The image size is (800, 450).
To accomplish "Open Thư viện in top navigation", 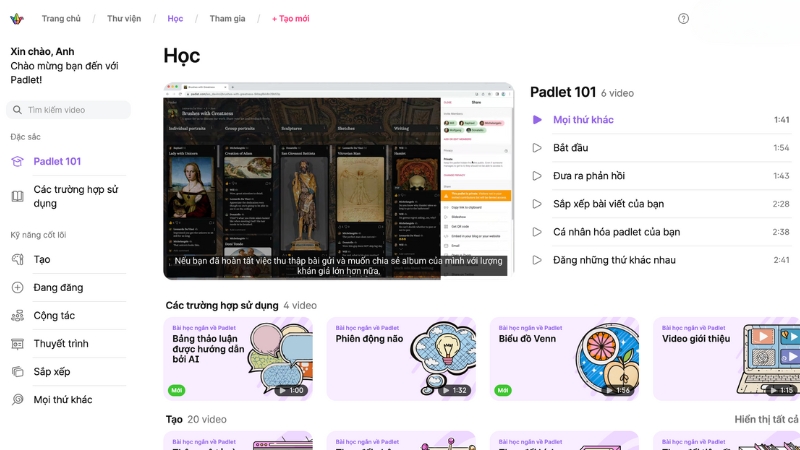I will (124, 18).
